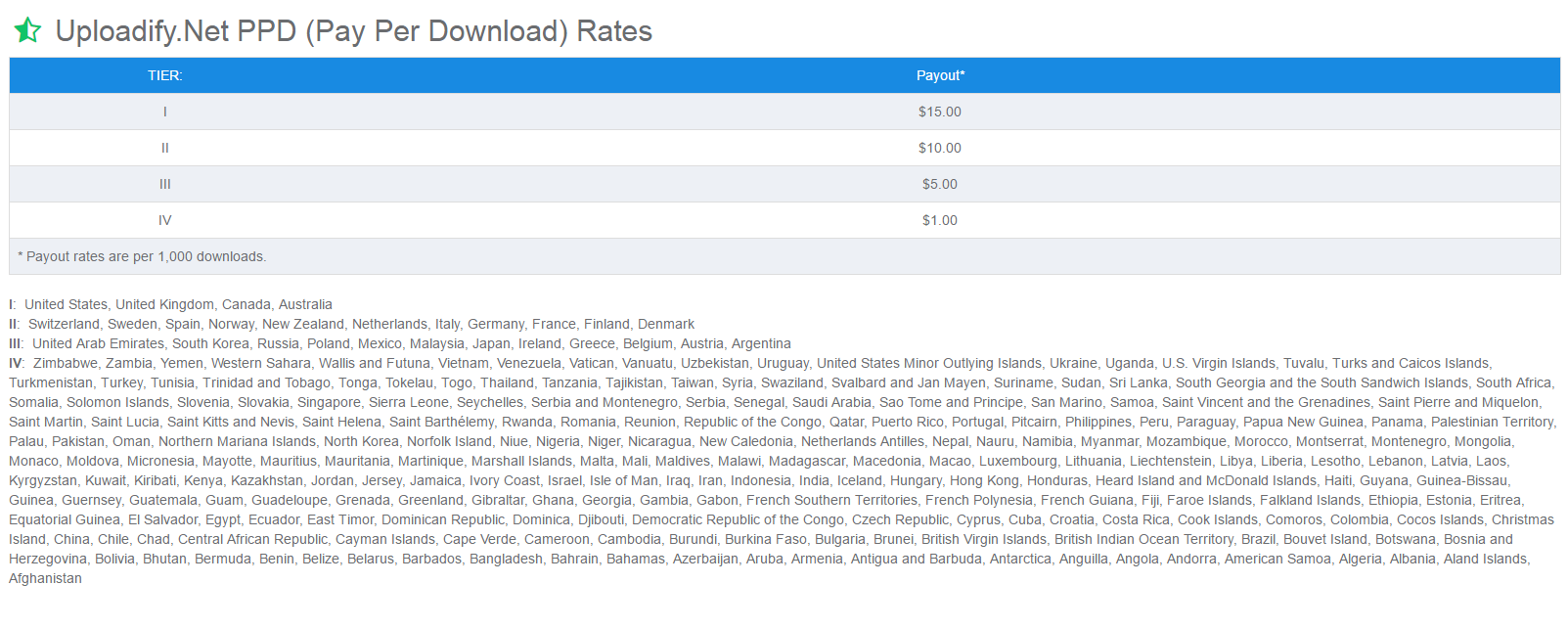Click the payout rates per 1,000 downloads footnote
This screenshot has height=629, width=1568.
(x=142, y=256)
